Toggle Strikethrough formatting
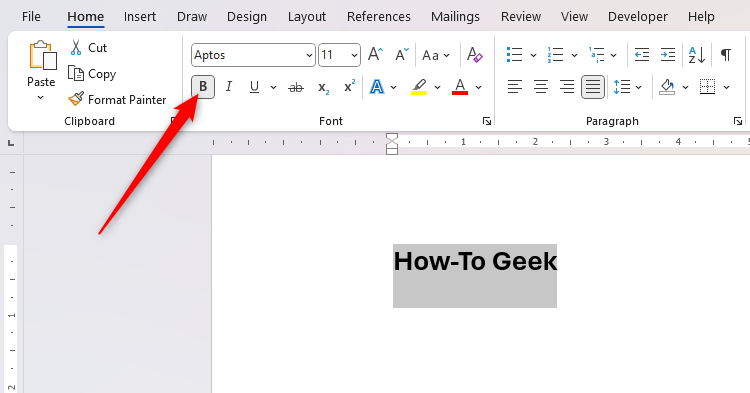 (296, 87)
